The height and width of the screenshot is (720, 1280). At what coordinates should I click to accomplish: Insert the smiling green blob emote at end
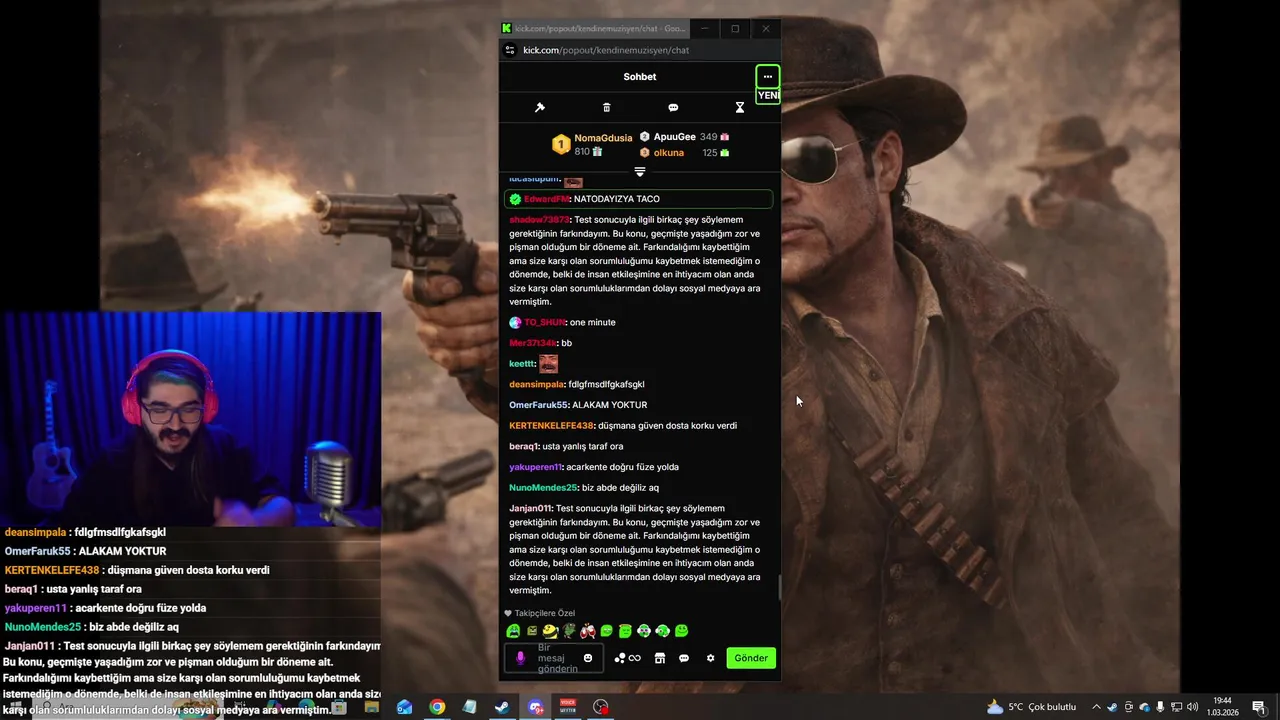pyautogui.click(x=682, y=631)
